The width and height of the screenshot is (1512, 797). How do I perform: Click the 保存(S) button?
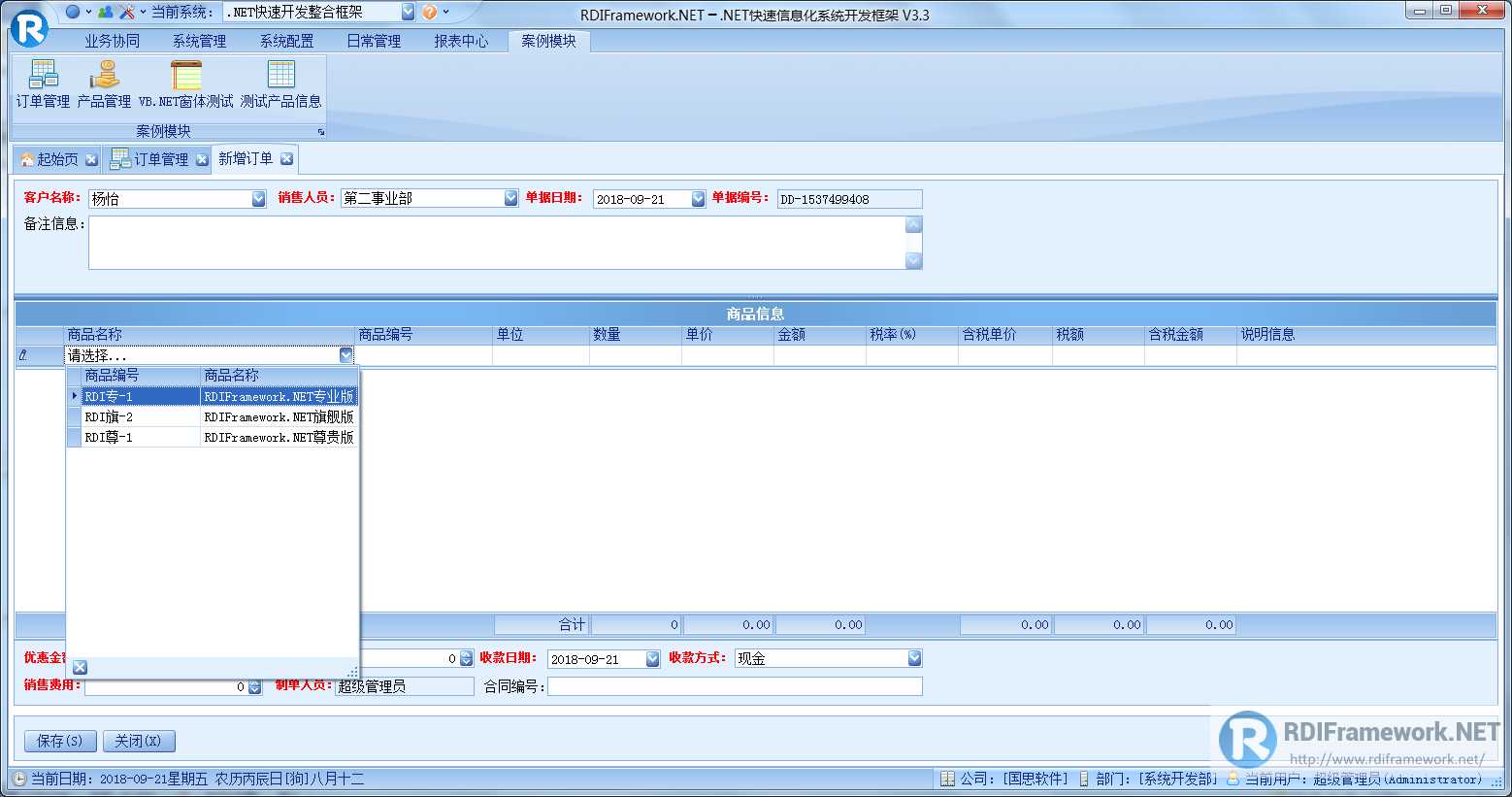click(60, 741)
